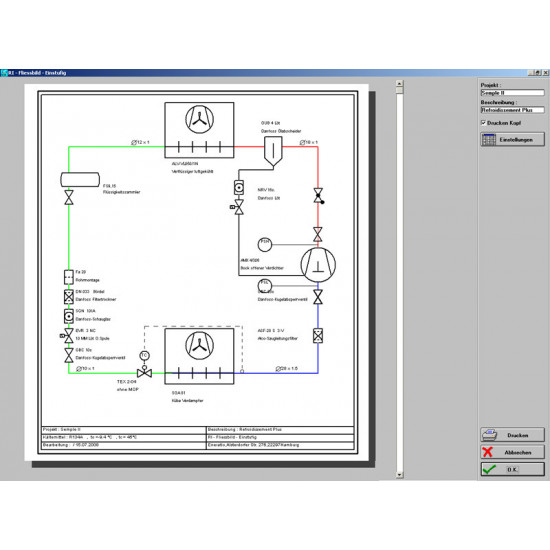Viewport: 550px width, 550px height.
Task: Click the 'Projekt : Sample II' footer cell
Action: tap(123, 430)
